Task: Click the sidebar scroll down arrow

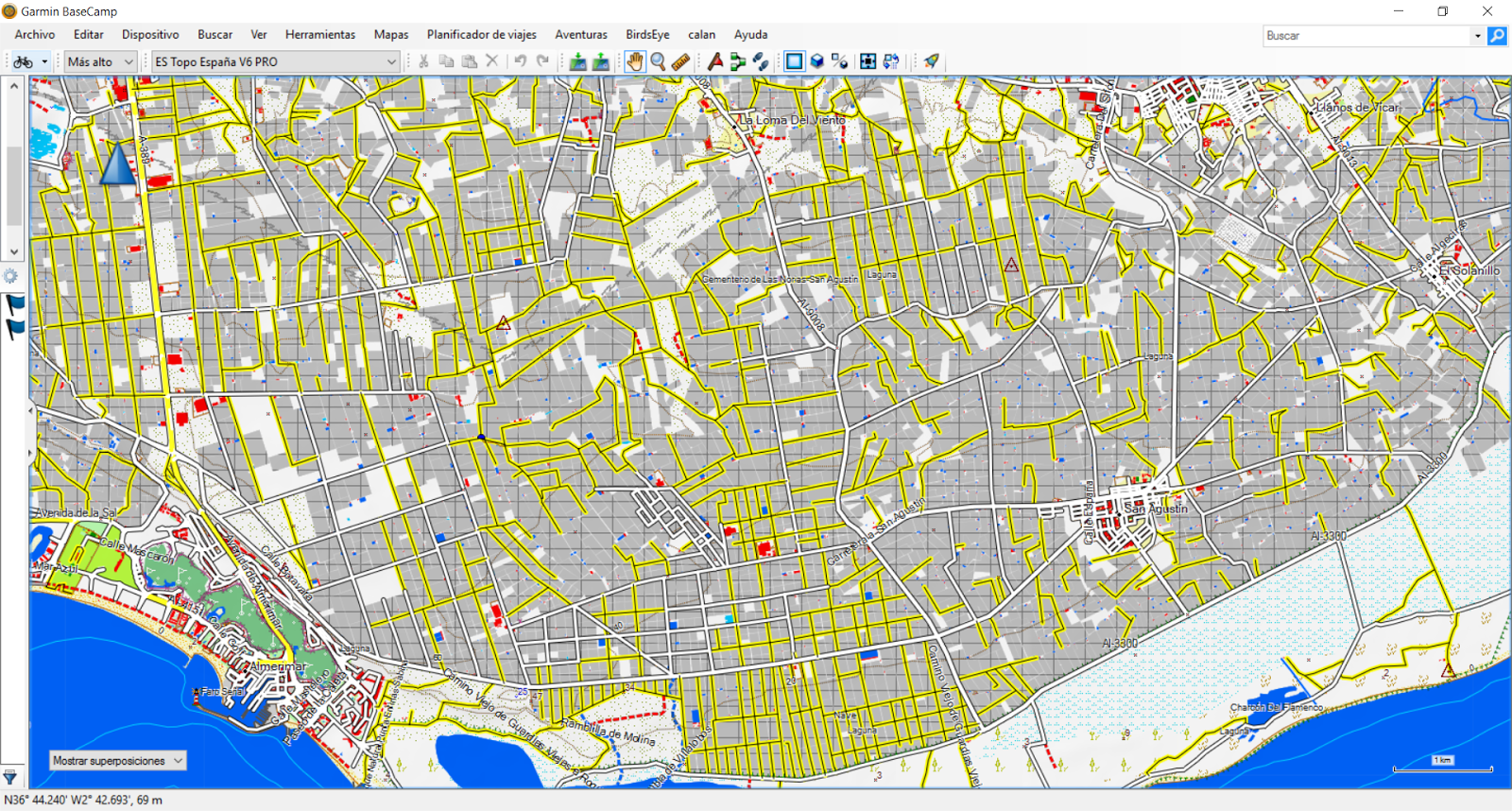Action: point(14,251)
